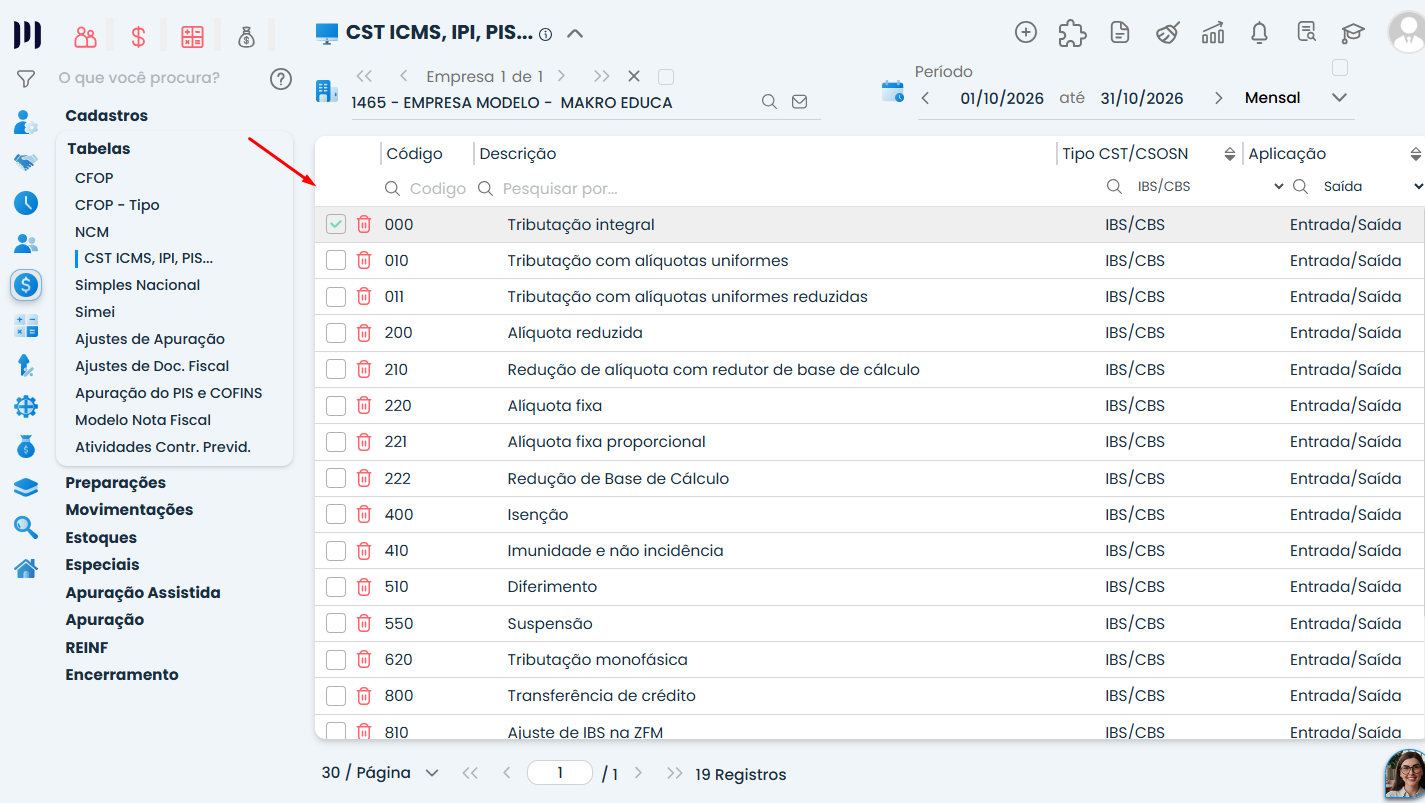The width and height of the screenshot is (1425, 803).
Task: Open the document search icon in top toolbar
Action: point(1306,33)
